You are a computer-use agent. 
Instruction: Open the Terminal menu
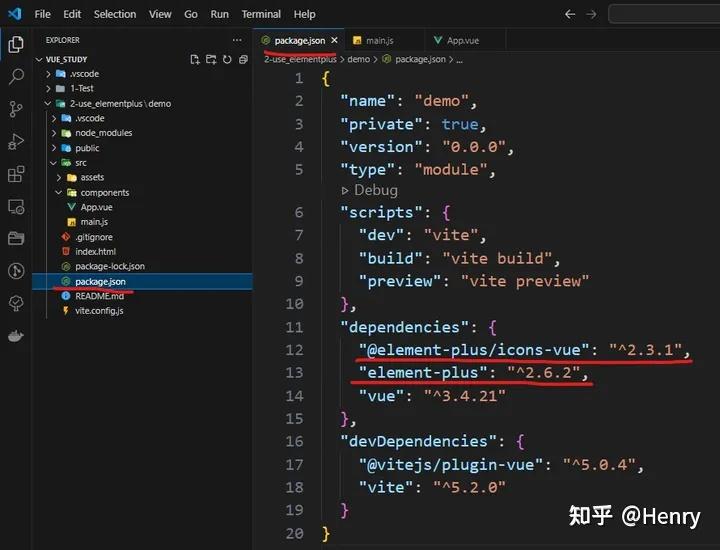[261, 14]
